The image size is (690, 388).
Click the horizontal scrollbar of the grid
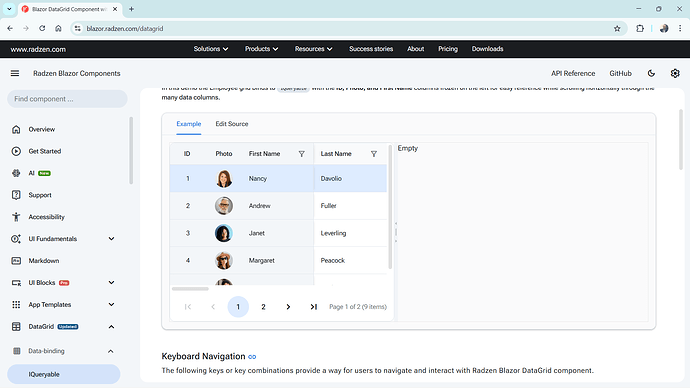[190, 289]
